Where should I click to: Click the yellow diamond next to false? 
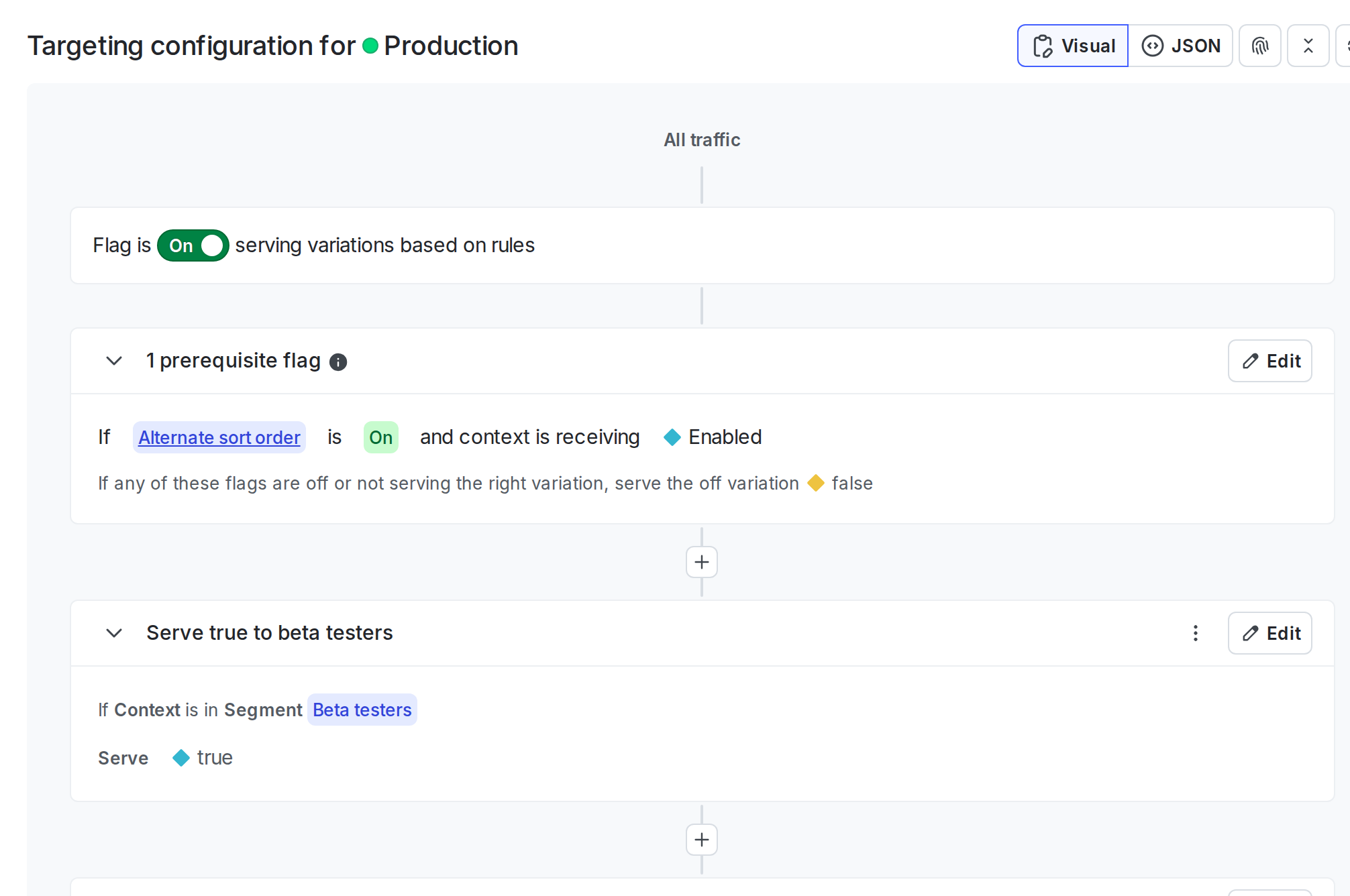[816, 483]
